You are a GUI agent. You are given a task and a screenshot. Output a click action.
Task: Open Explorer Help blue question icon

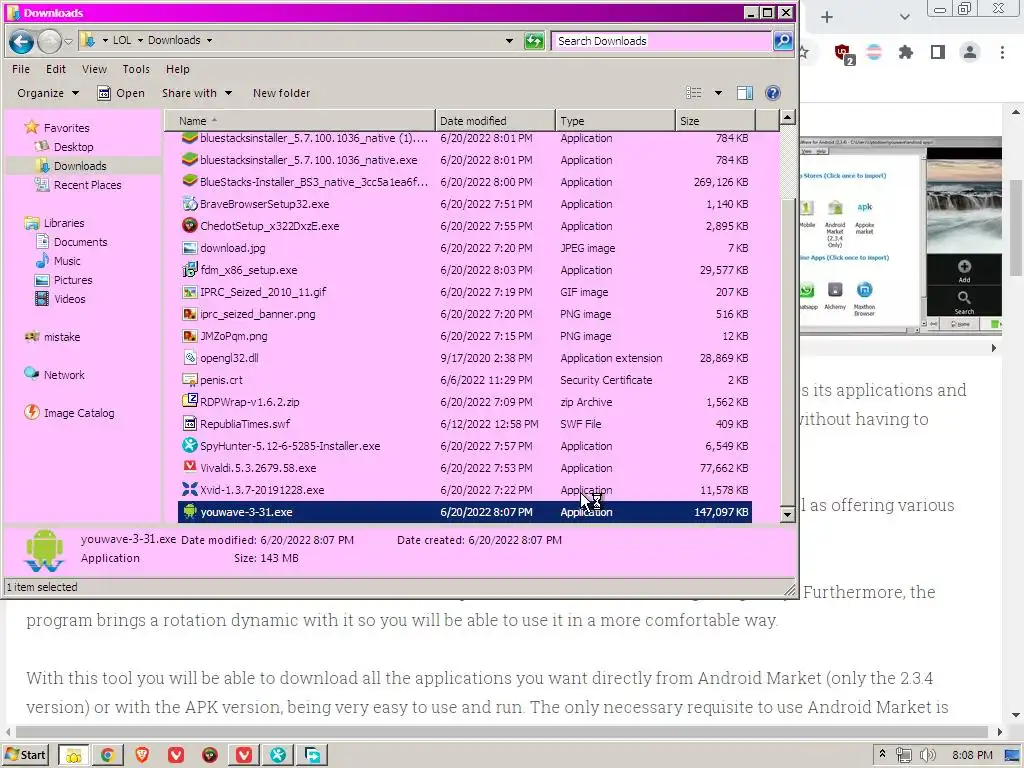click(x=773, y=93)
